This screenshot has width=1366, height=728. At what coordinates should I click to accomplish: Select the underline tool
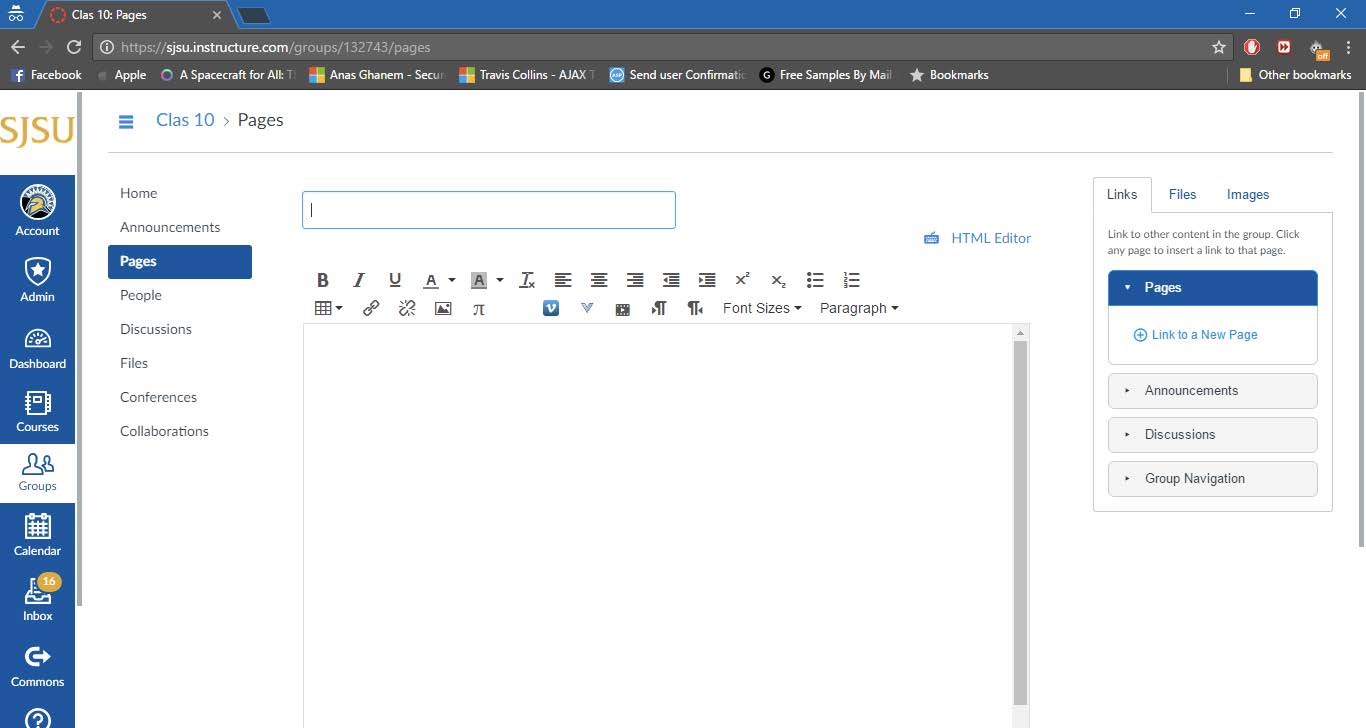(395, 280)
